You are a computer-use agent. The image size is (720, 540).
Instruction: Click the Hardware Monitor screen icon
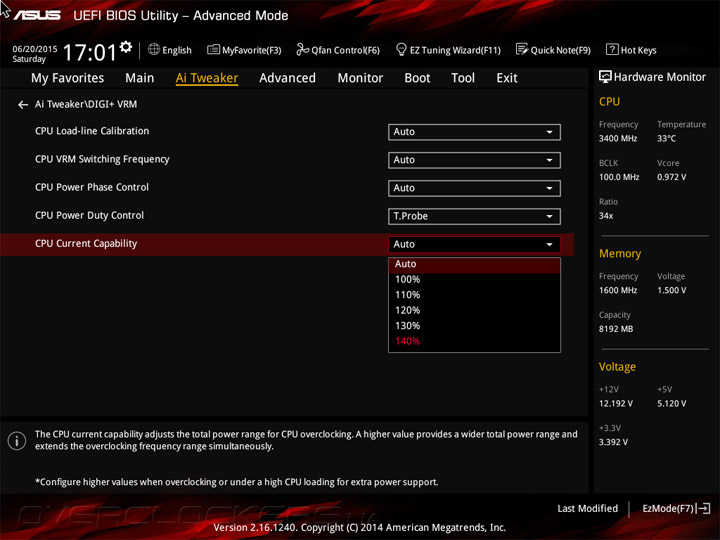[605, 77]
